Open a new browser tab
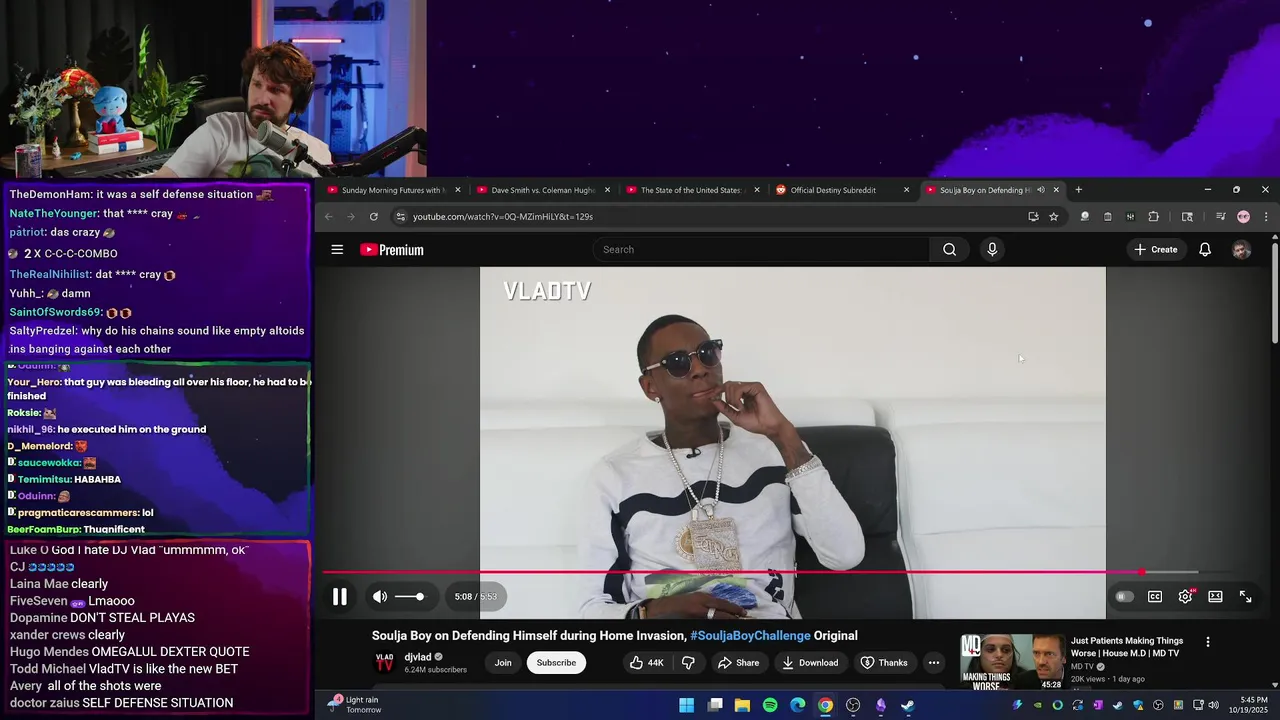 1078,190
